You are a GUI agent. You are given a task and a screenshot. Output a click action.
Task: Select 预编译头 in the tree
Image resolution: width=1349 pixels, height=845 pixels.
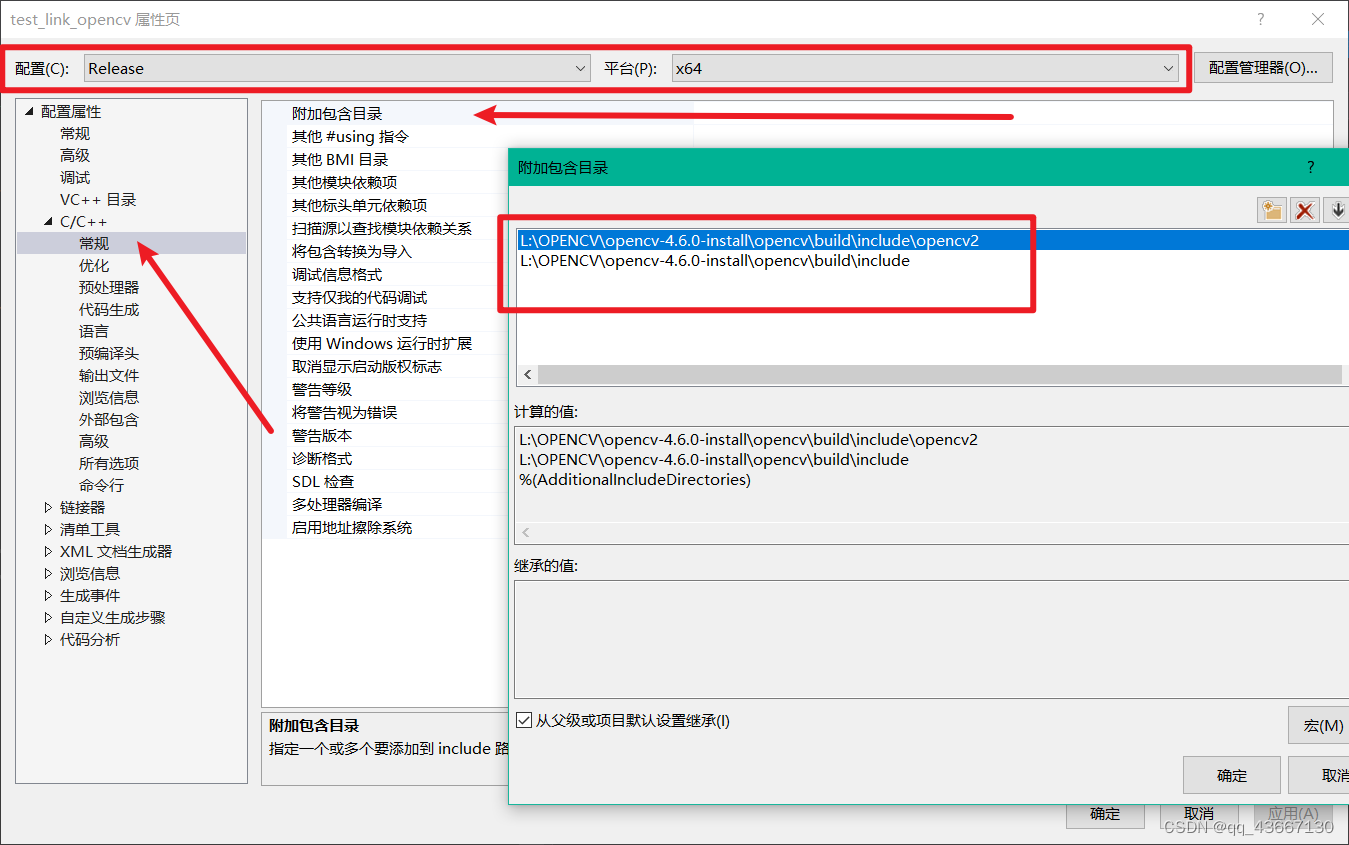(x=109, y=353)
